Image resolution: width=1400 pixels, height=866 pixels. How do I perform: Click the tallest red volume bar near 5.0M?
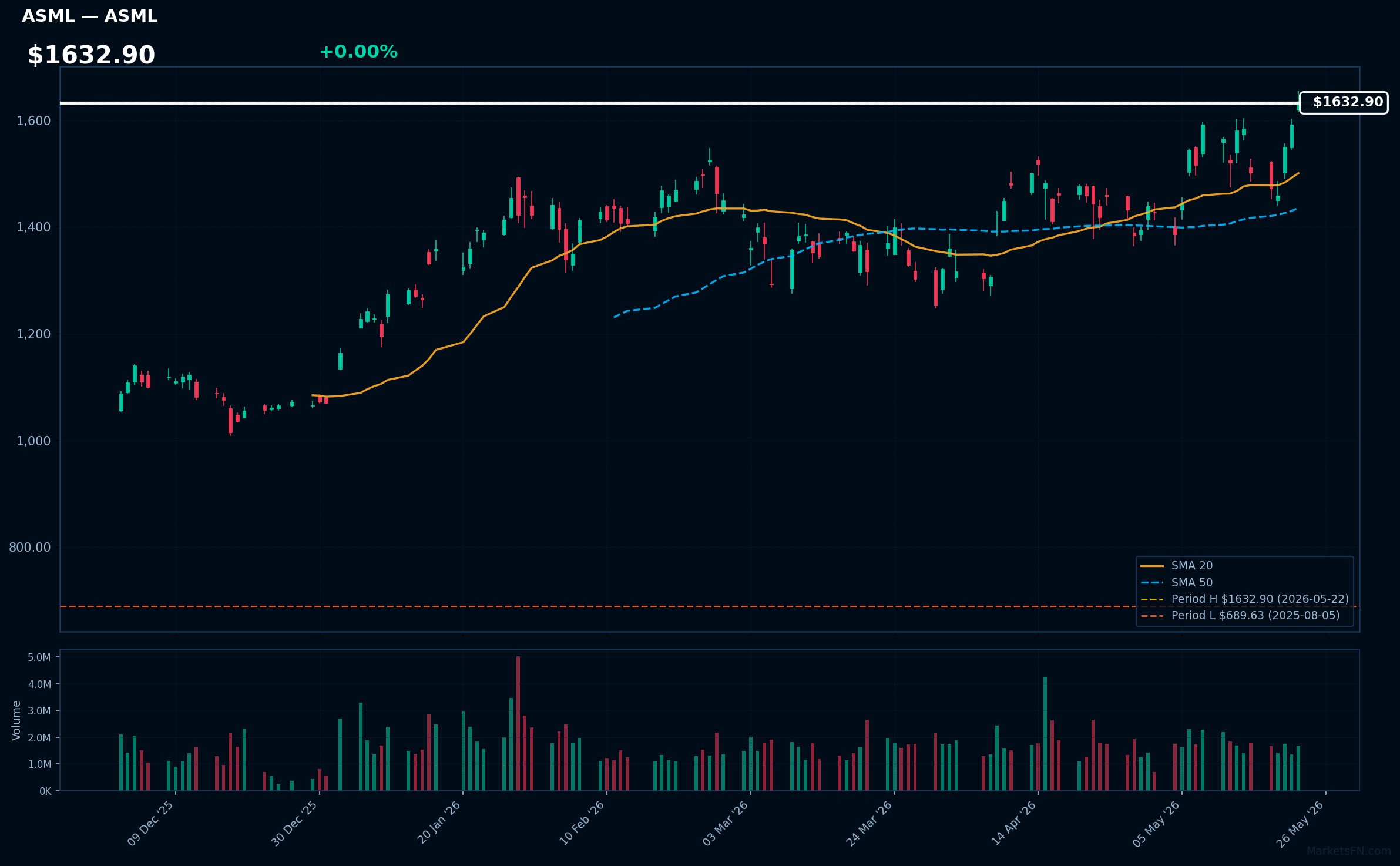(x=518, y=723)
